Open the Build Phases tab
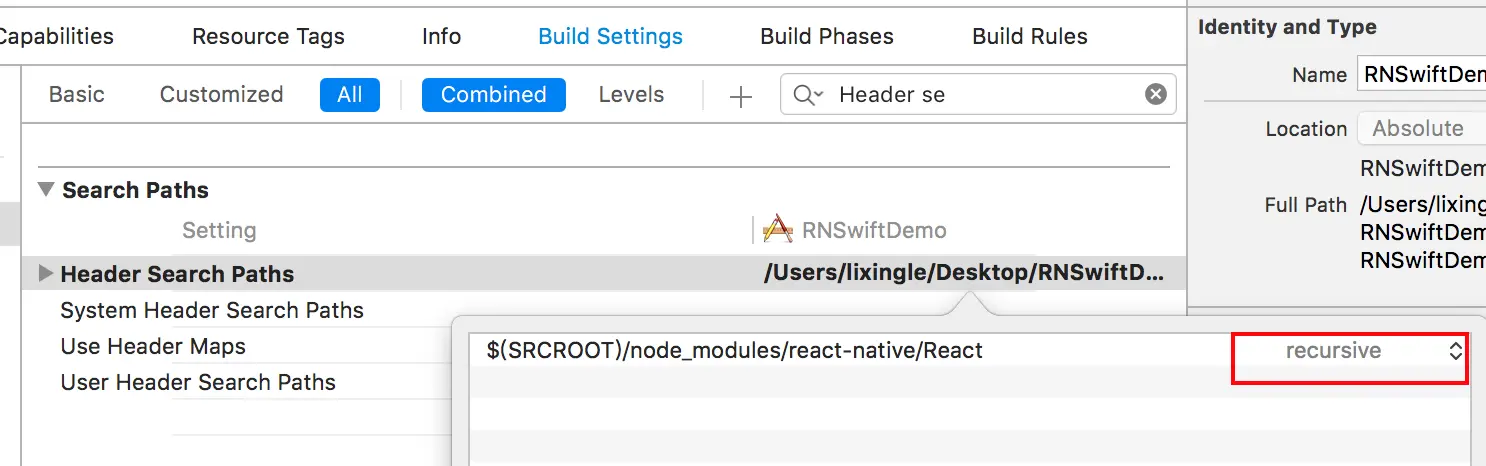Image resolution: width=1486 pixels, height=466 pixels. click(826, 37)
